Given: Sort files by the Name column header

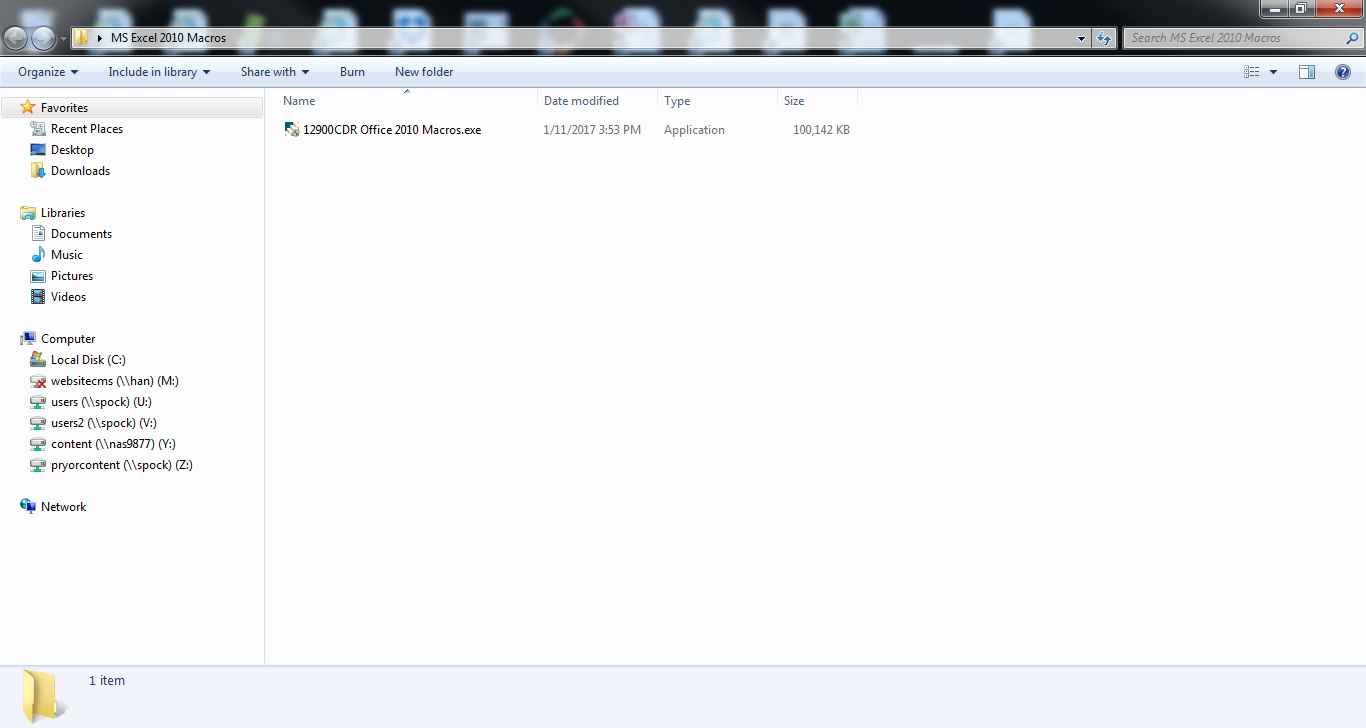Looking at the screenshot, I should pos(298,100).
